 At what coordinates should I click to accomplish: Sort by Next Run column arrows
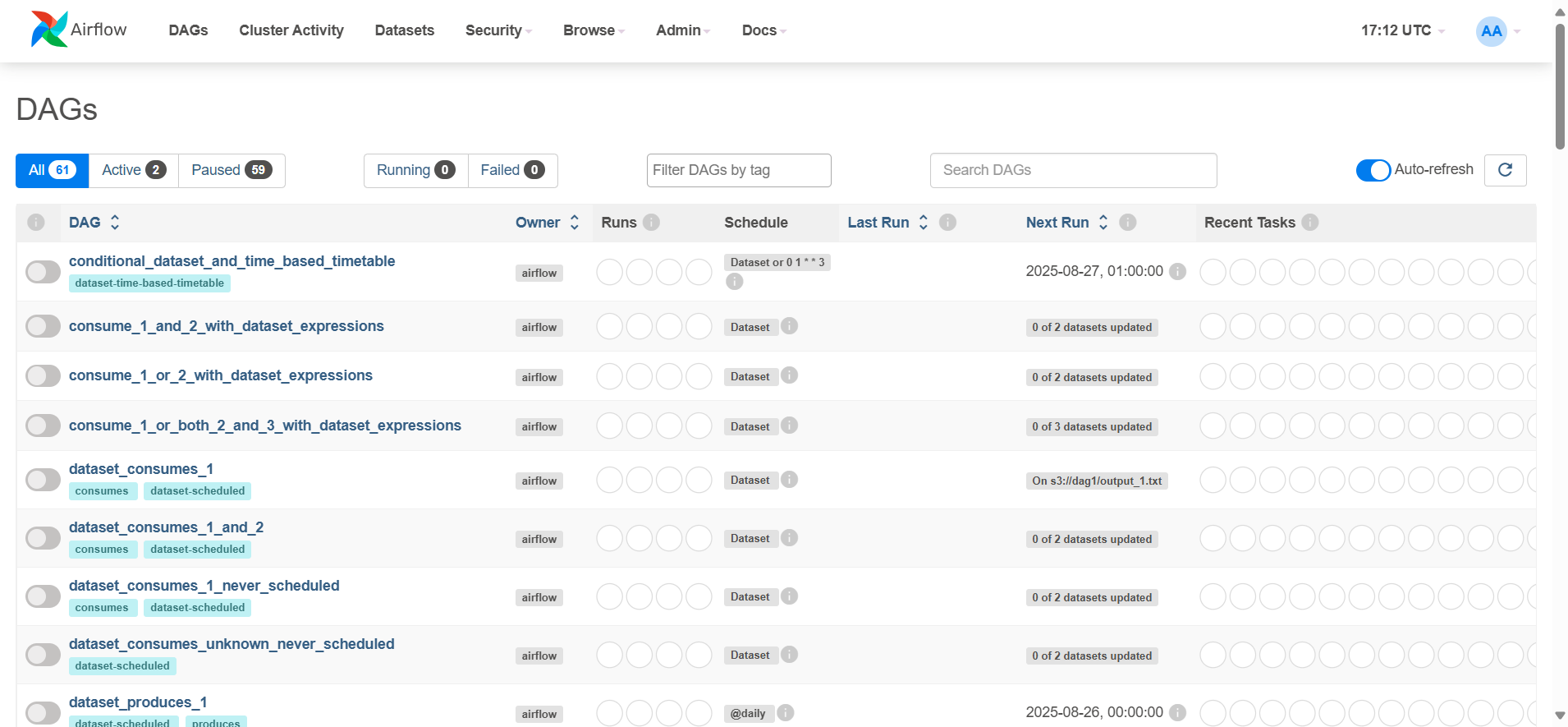(1103, 223)
